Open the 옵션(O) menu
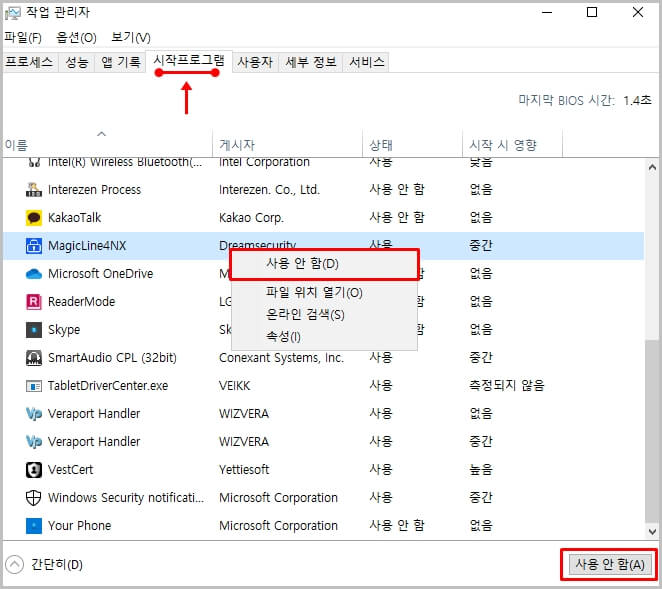 click(x=76, y=38)
